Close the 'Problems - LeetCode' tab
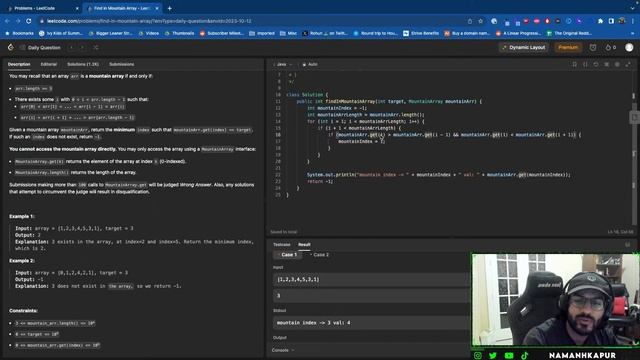The height and width of the screenshot is (360, 640). [77, 8]
